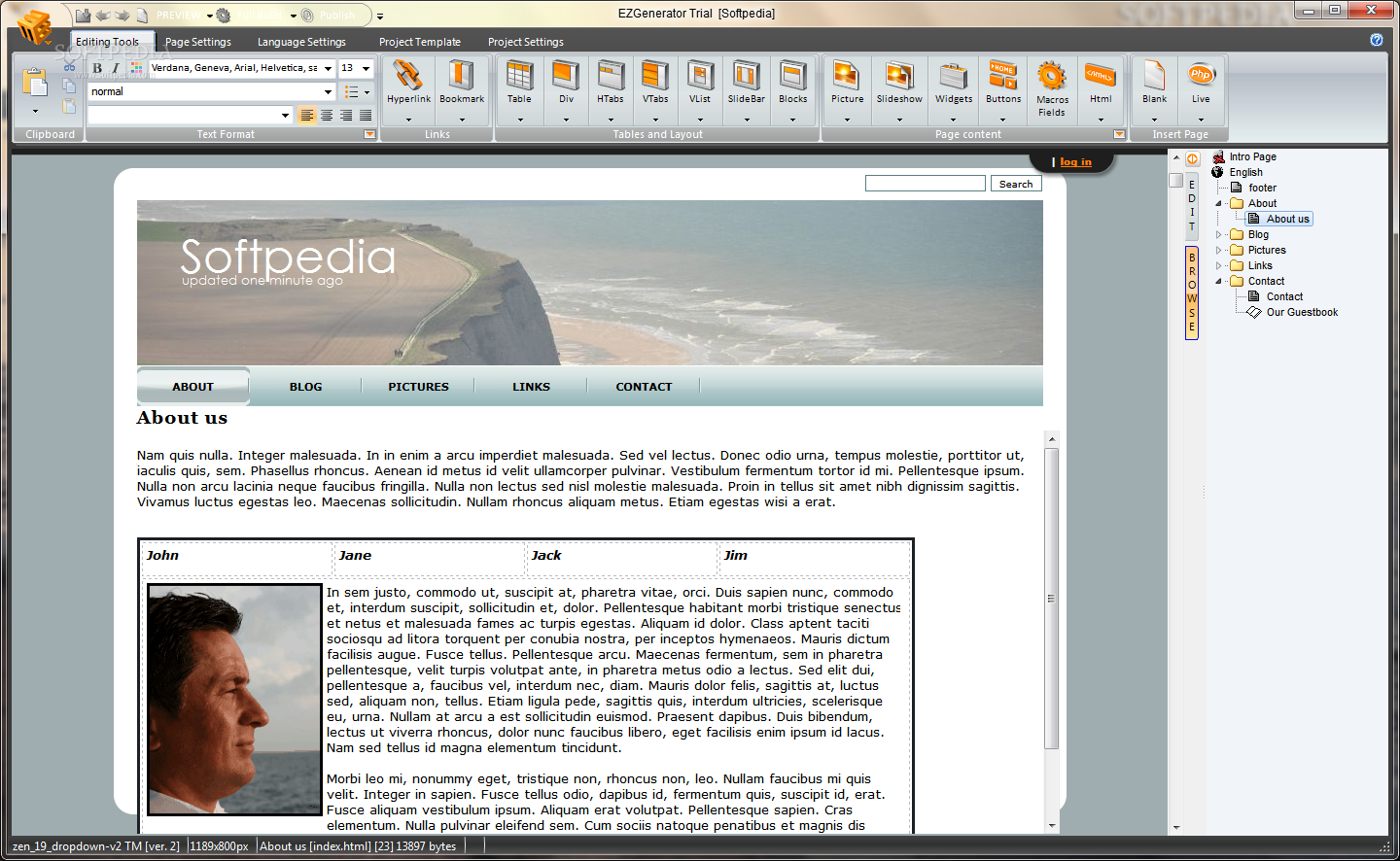Click BLOG in site navigation
The width and height of the screenshot is (1400, 861).
305,387
